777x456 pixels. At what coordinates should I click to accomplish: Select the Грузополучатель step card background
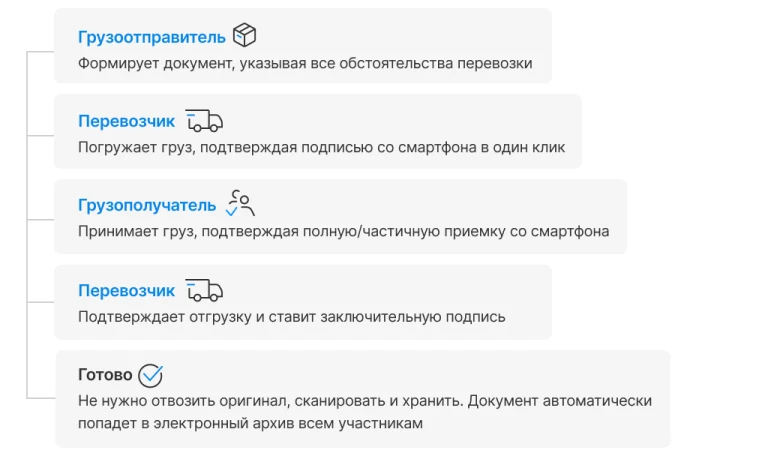(x=340, y=217)
